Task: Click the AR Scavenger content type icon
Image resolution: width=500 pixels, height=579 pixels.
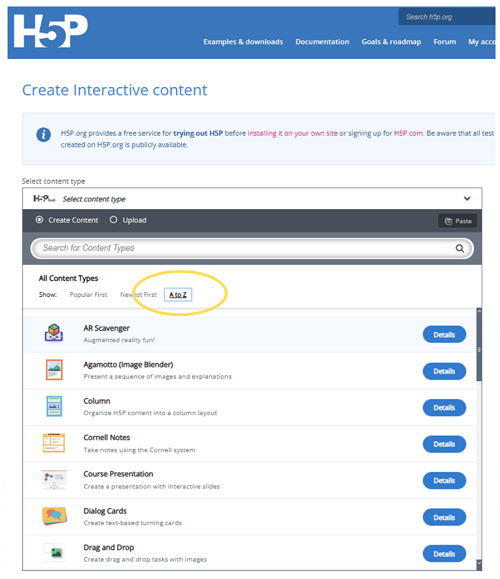Action: coord(54,333)
